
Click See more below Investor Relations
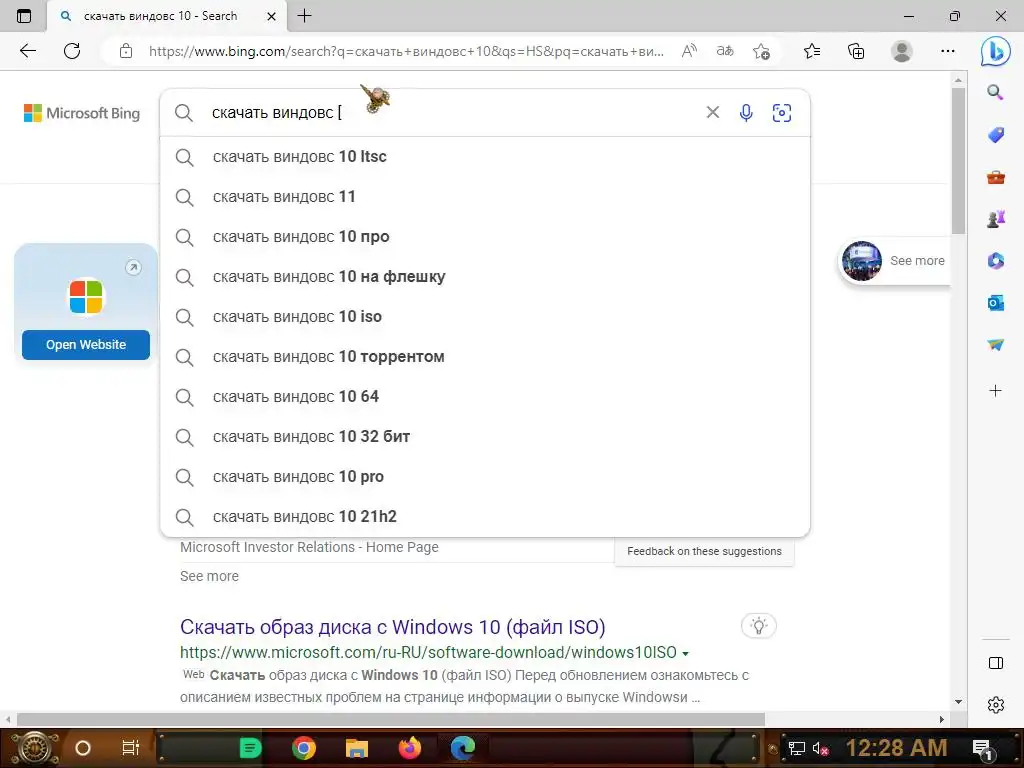(x=209, y=576)
